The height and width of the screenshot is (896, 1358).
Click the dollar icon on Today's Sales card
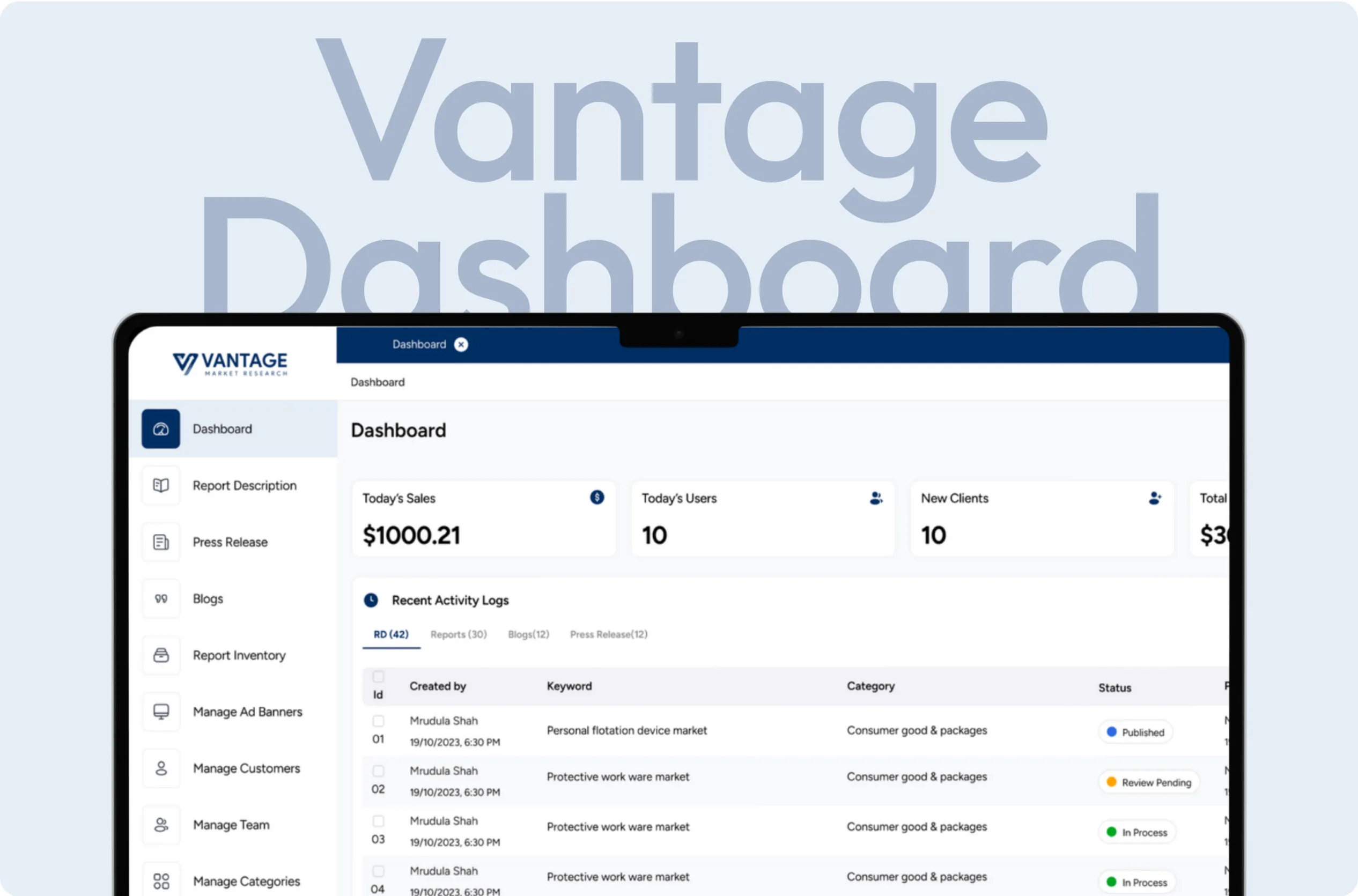(x=597, y=497)
